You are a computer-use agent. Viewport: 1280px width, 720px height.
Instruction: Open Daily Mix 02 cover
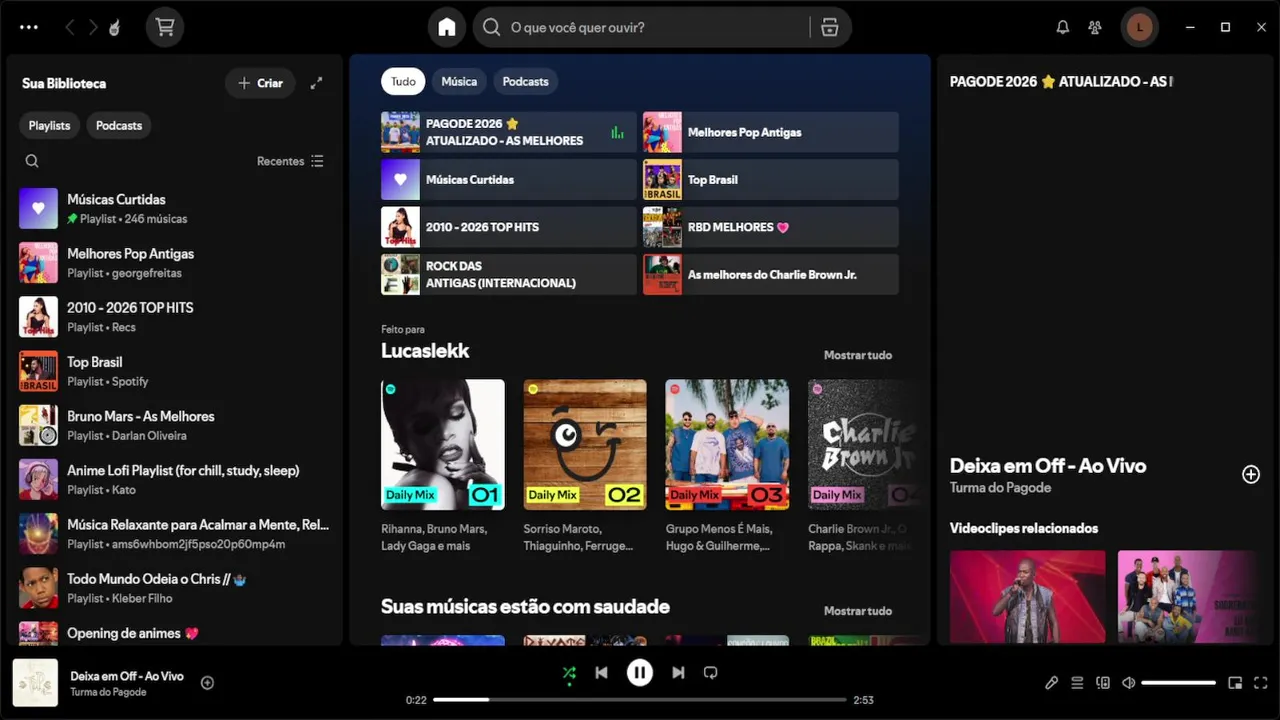pos(585,444)
